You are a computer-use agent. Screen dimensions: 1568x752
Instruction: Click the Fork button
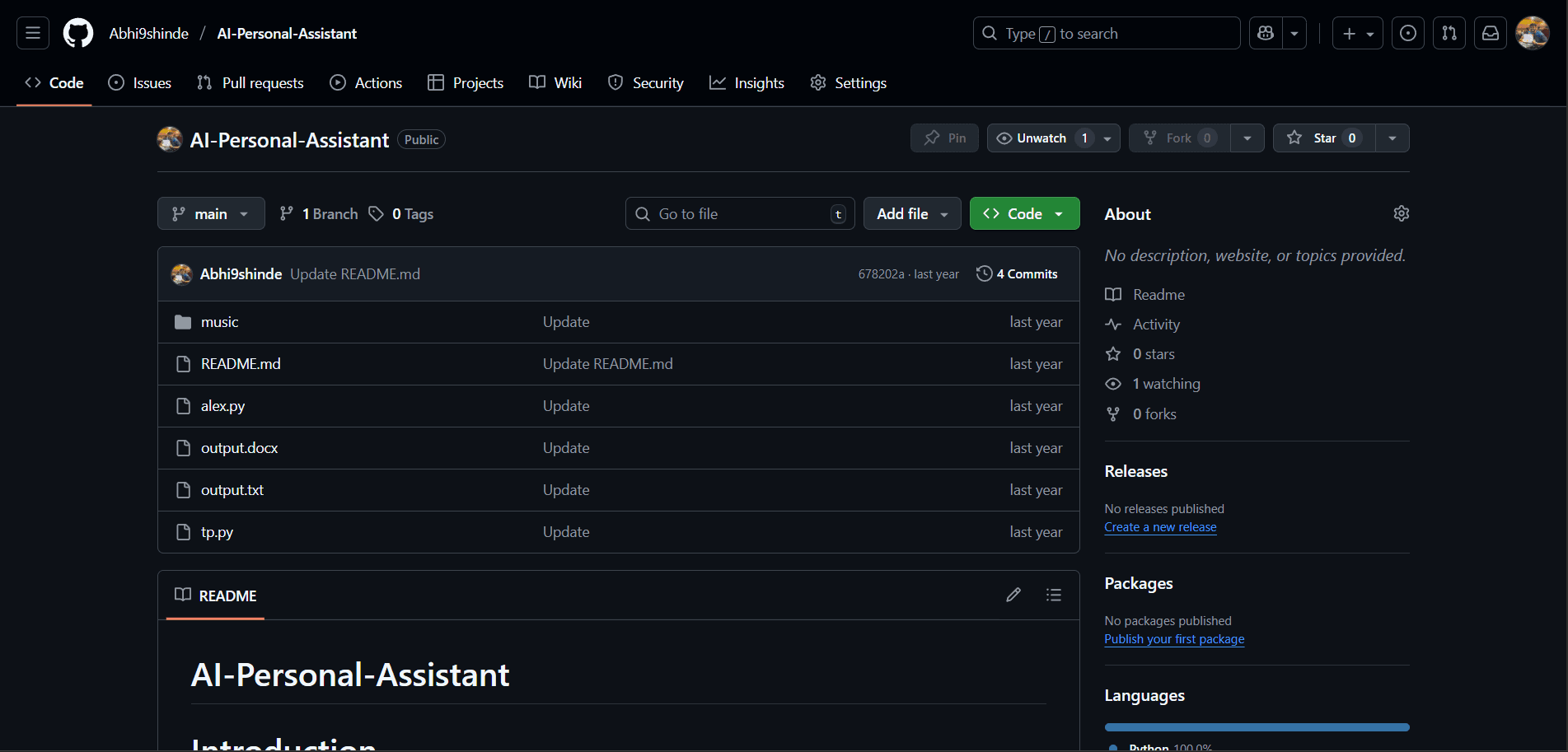pyautogui.click(x=1179, y=138)
